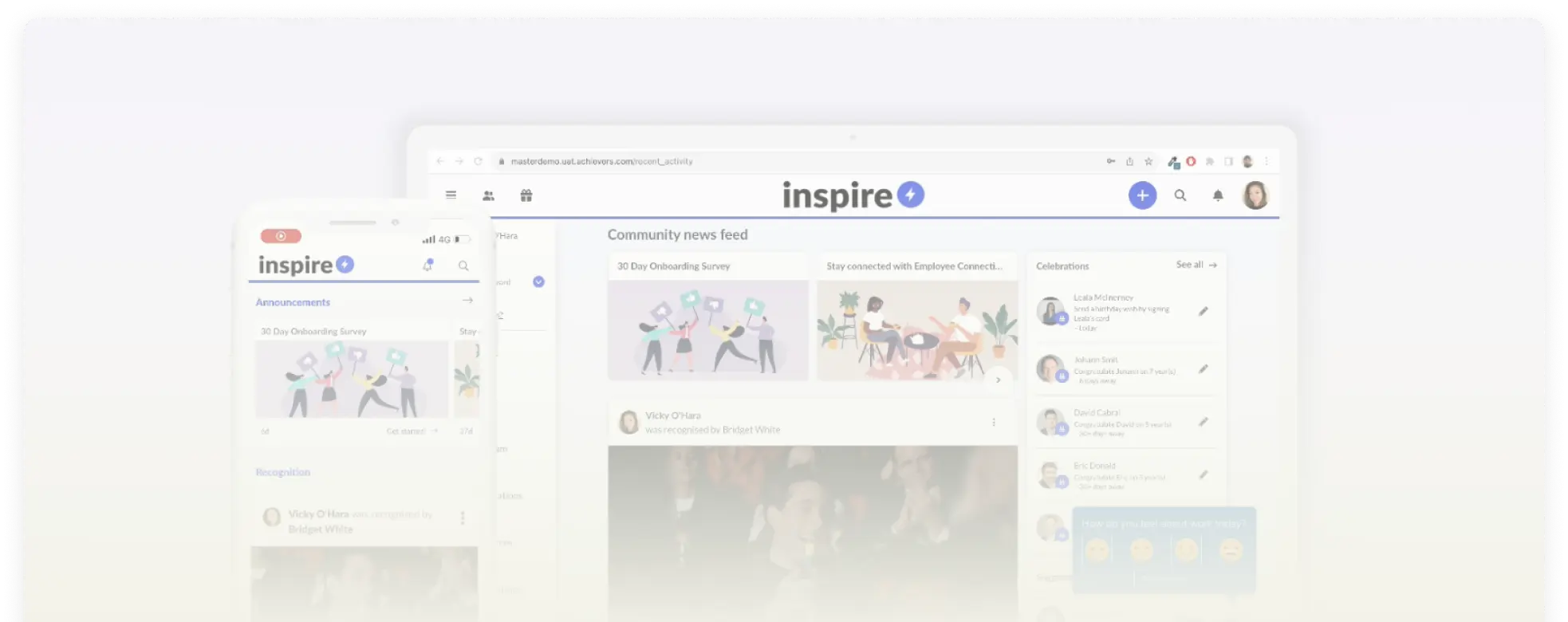
Task: Open the people directory icon
Action: [488, 195]
